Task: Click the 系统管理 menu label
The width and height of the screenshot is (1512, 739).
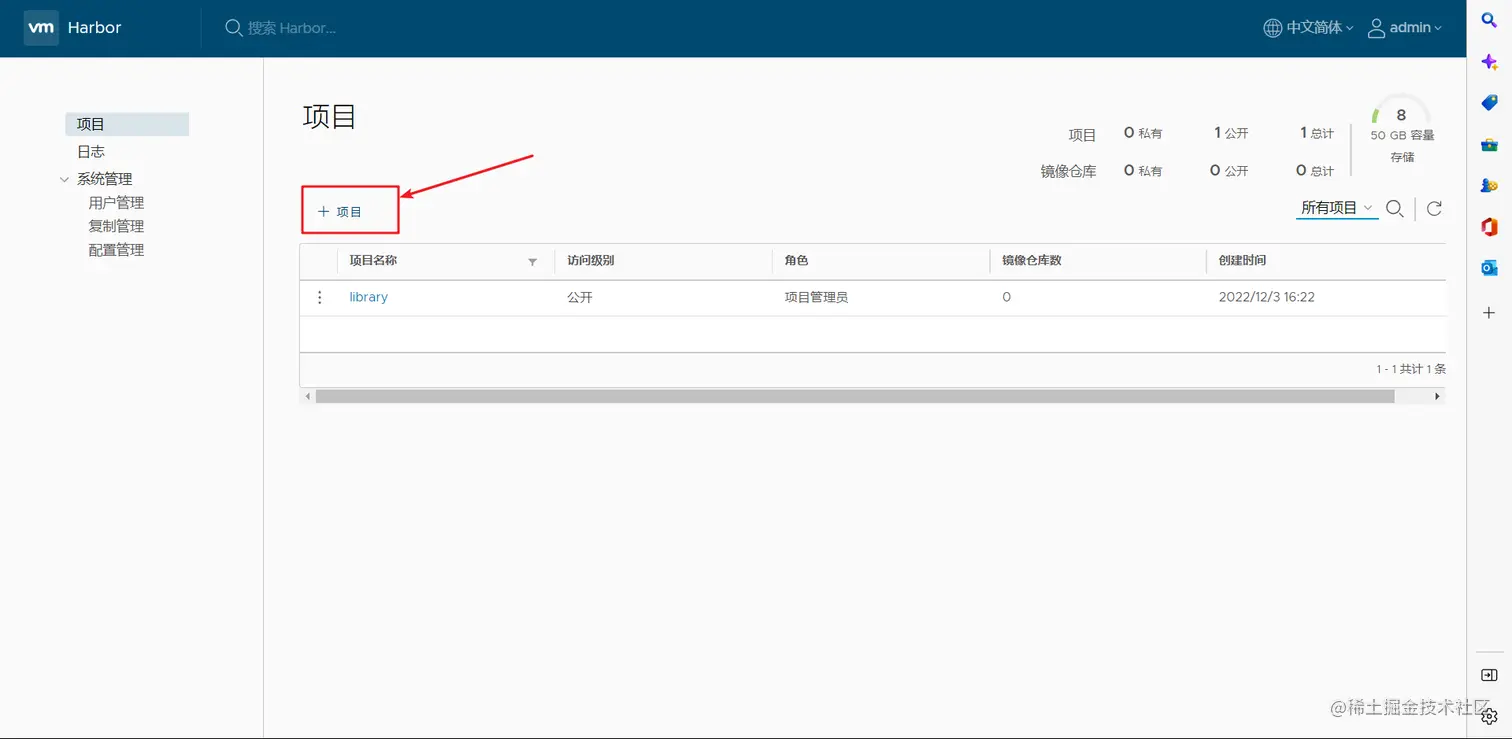Action: (105, 179)
